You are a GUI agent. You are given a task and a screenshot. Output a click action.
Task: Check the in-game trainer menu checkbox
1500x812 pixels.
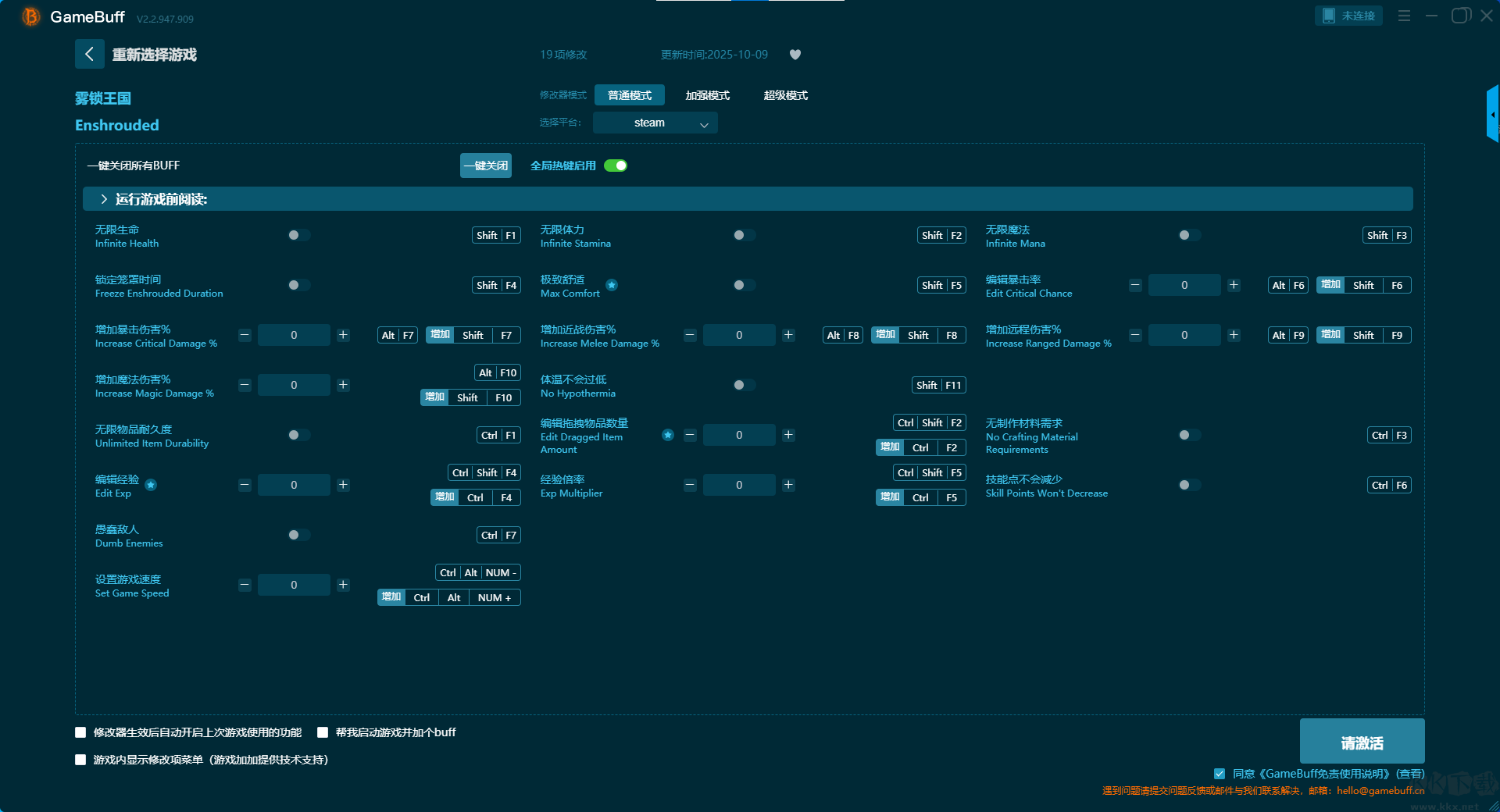coord(80,760)
